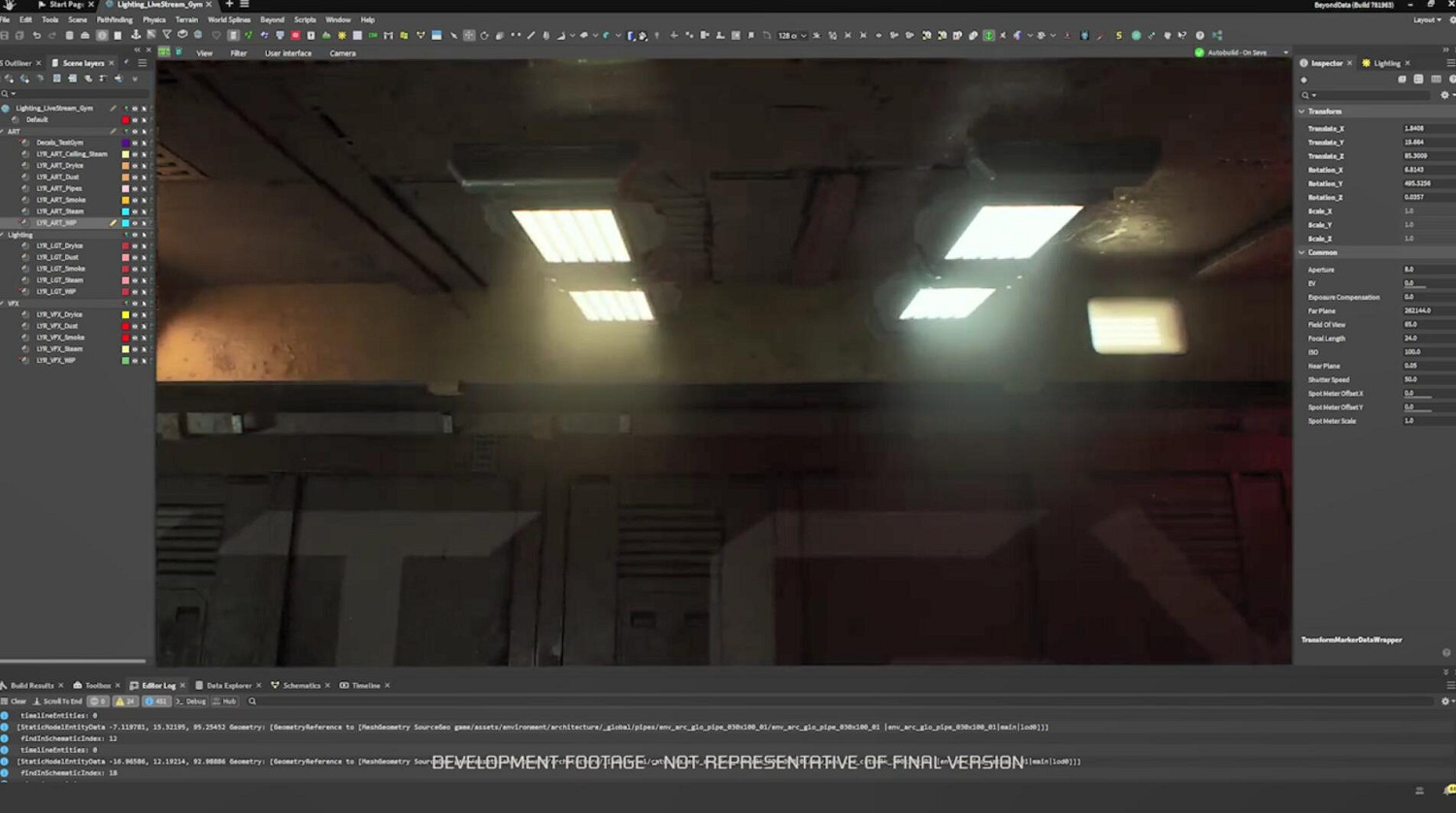This screenshot has width=1456, height=813.
Task: Collapse the Lighting layer group
Action: (x=4, y=235)
